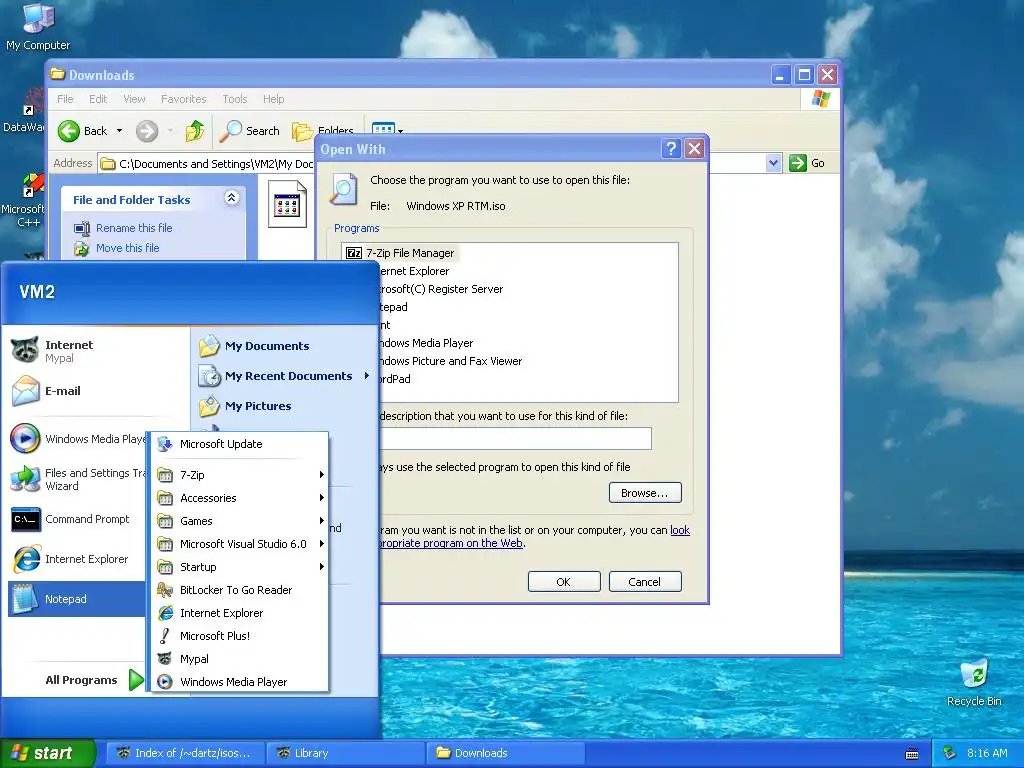The height and width of the screenshot is (768, 1024).
Task: Open Tools menu in Downloads window
Action: [x=234, y=99]
